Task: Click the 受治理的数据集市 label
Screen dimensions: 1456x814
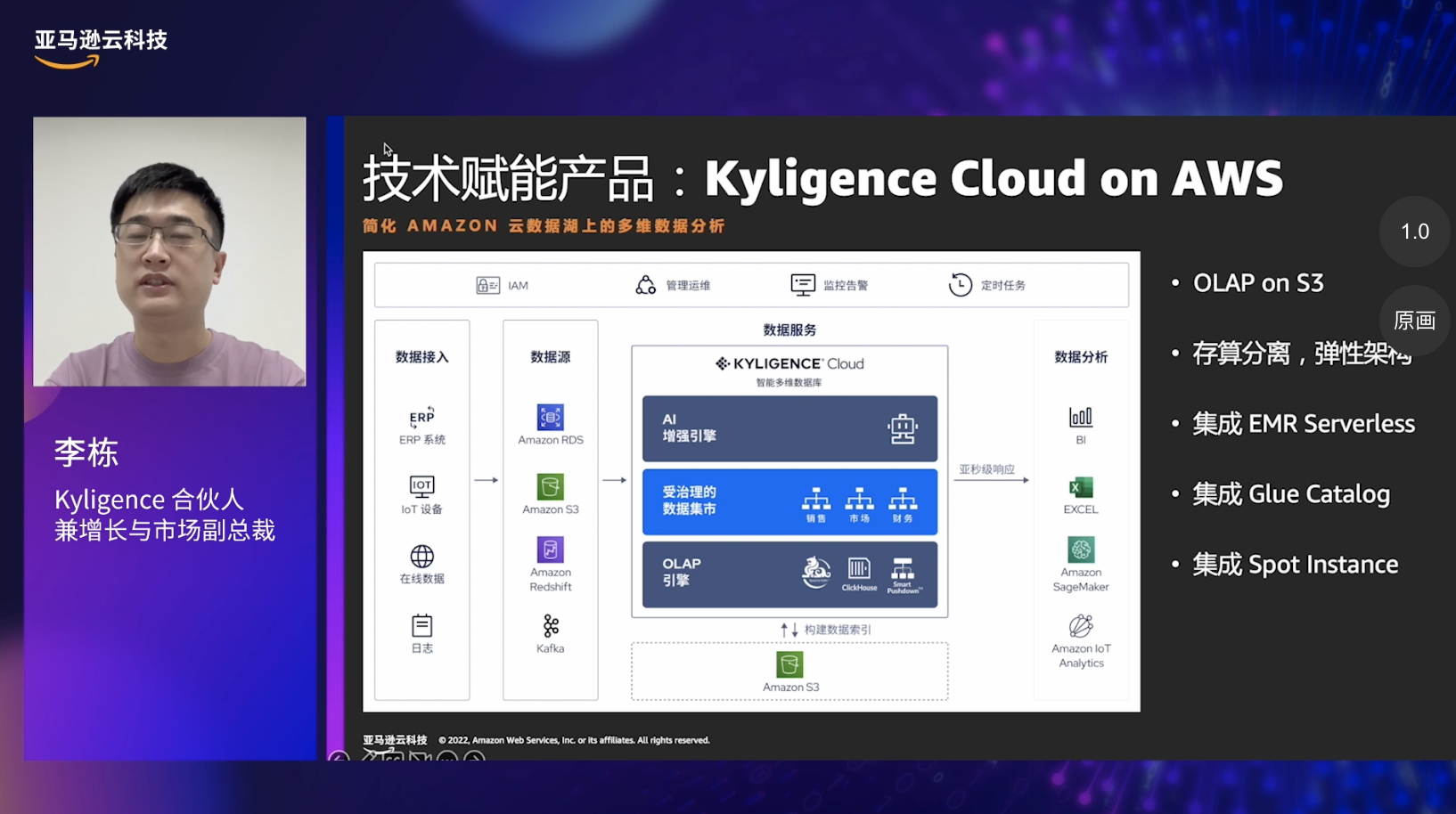Action: point(690,501)
